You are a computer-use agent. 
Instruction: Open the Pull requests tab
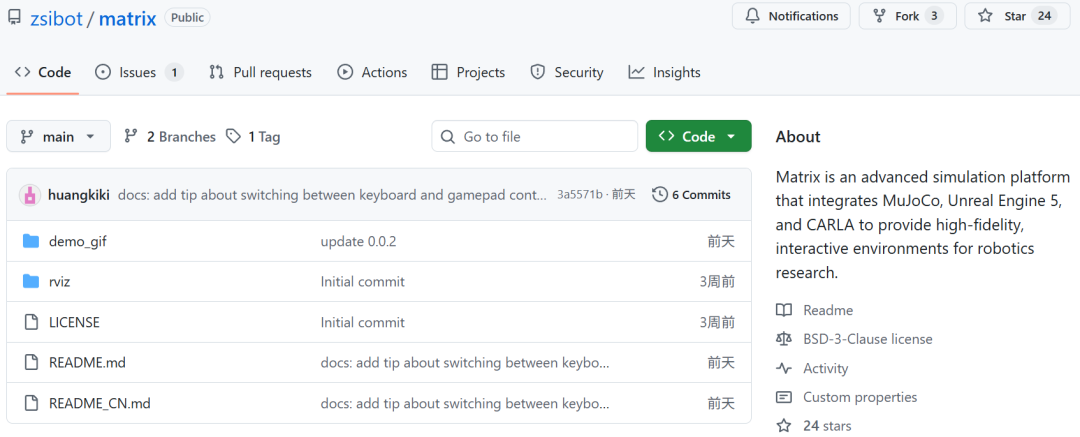tap(260, 72)
